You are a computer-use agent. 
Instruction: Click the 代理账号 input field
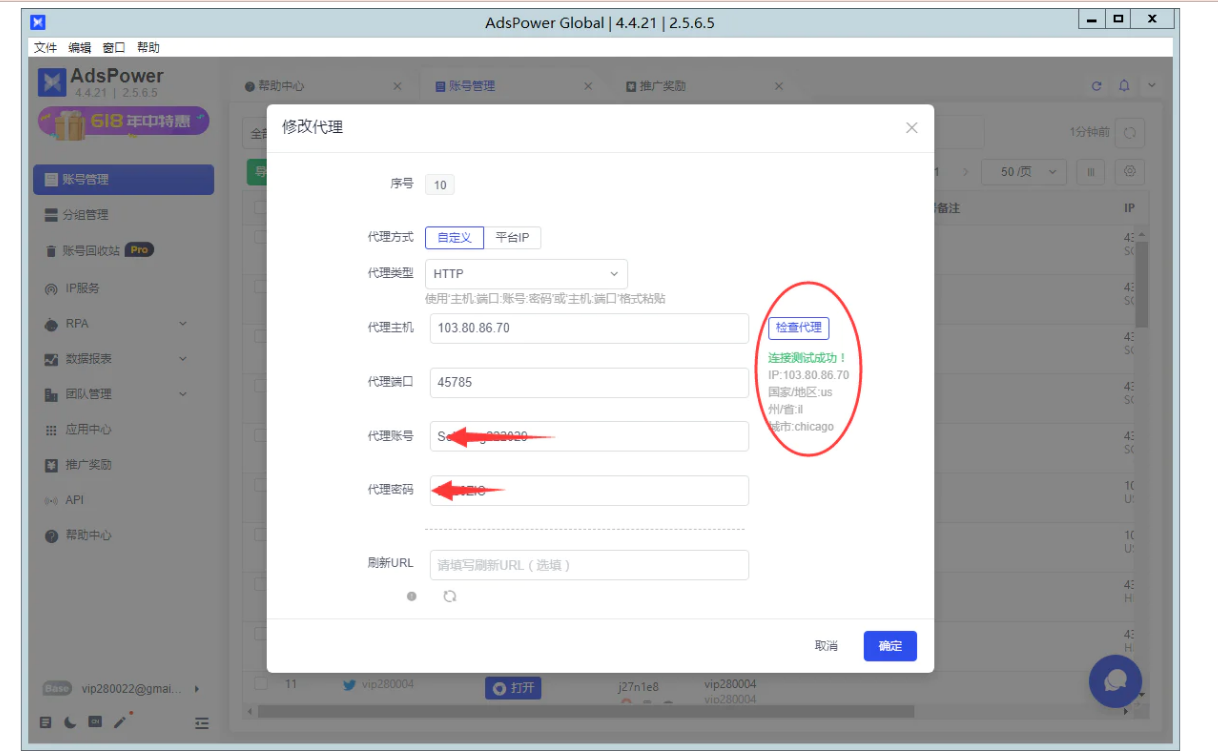pos(589,436)
